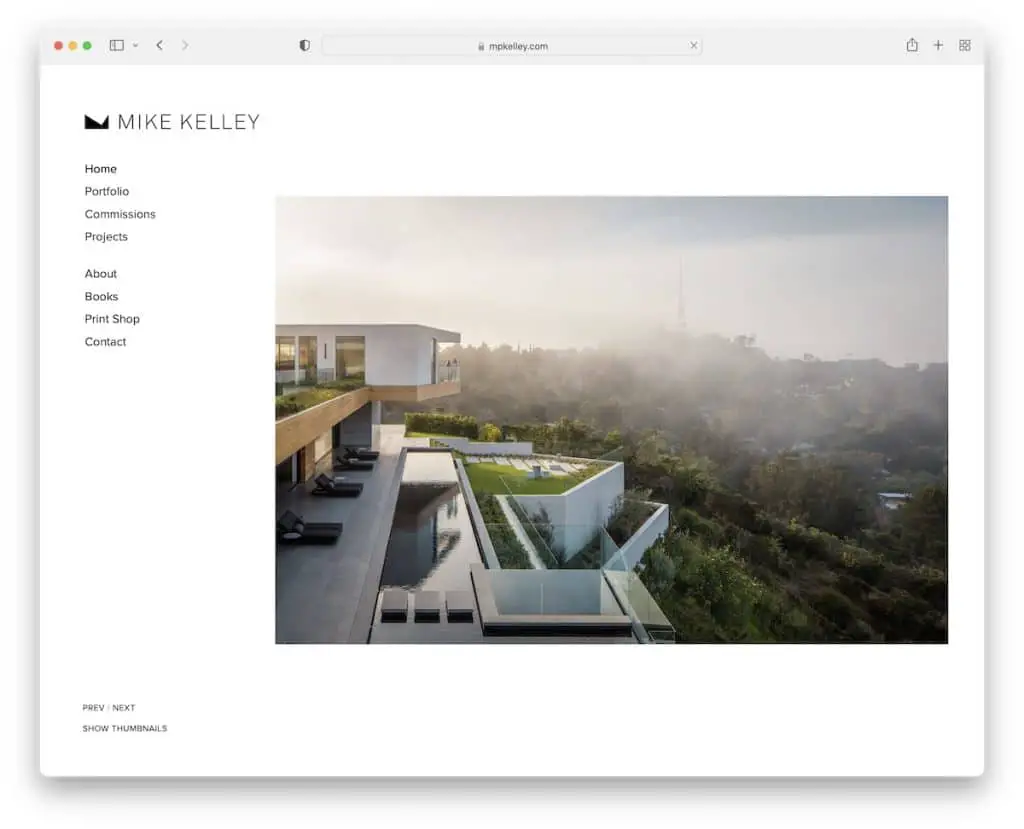
Task: Click the mpkelley.com address bar
Action: click(x=512, y=46)
